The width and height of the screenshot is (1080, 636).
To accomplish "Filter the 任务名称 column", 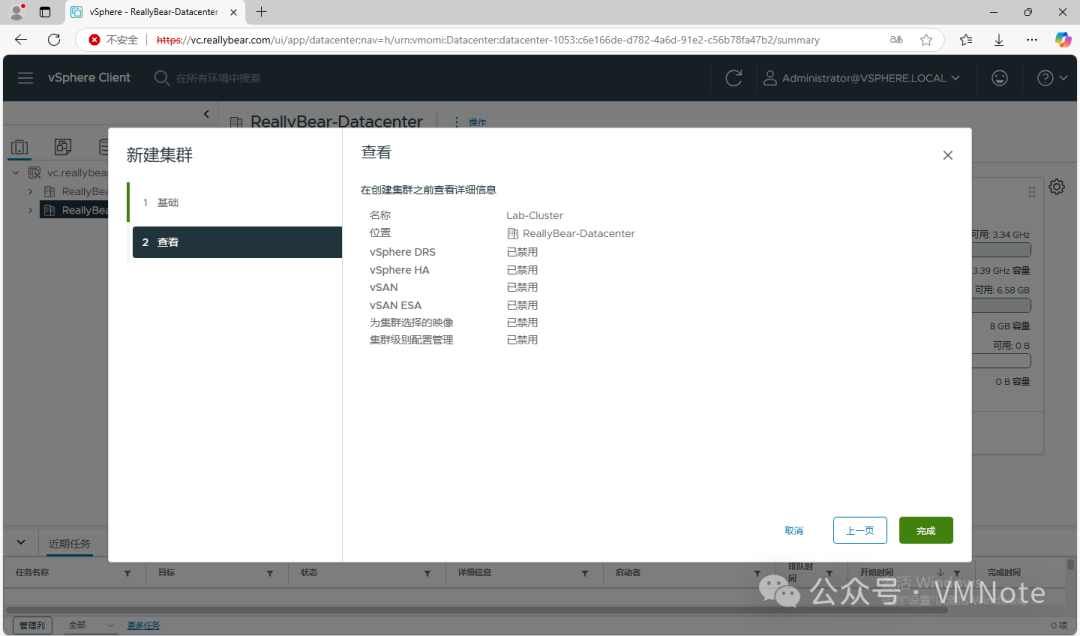I will 127,573.
